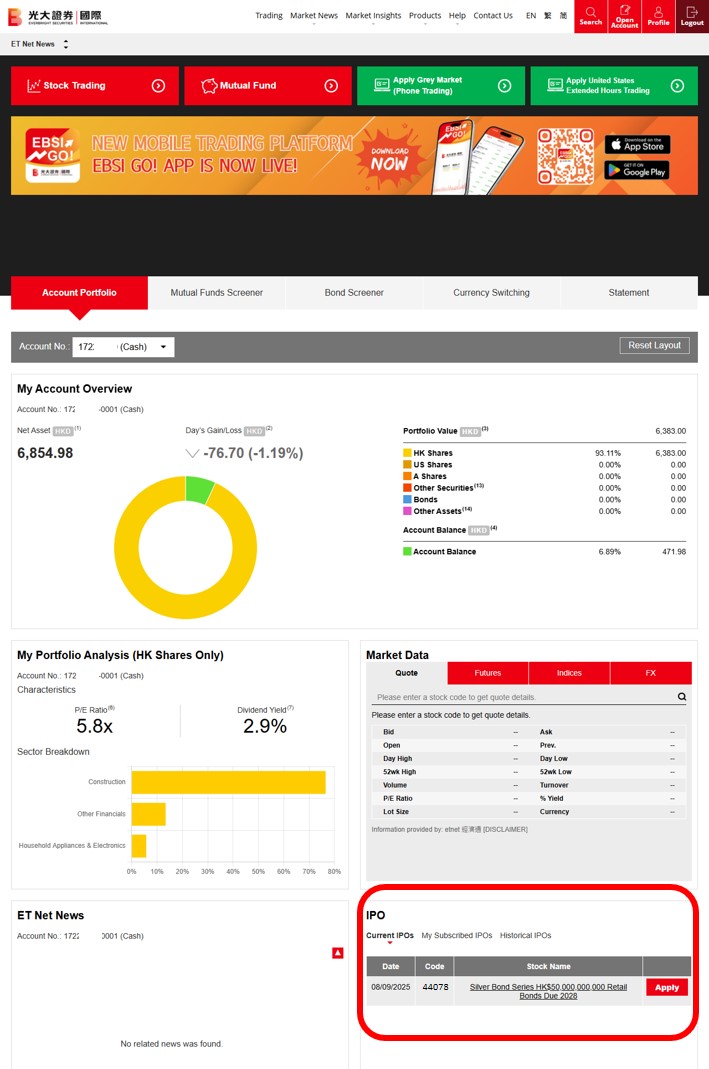The height and width of the screenshot is (1069, 709).
Task: Switch to the Bond Screener tab
Action: tap(354, 292)
